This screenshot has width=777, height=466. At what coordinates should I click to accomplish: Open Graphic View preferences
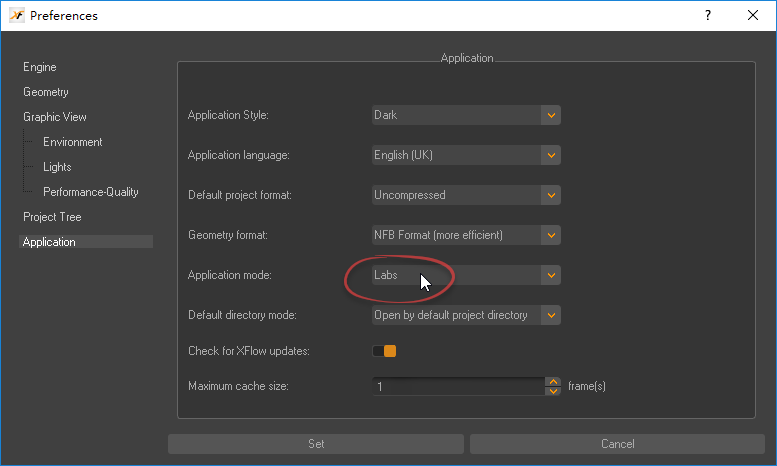55,117
